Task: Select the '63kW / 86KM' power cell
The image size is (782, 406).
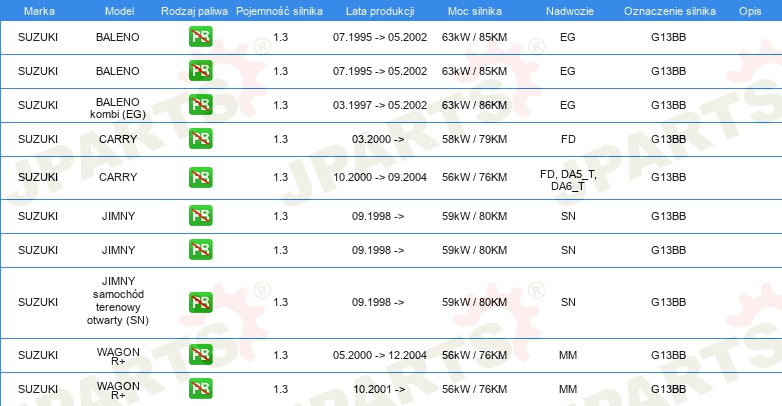Action: (474, 105)
